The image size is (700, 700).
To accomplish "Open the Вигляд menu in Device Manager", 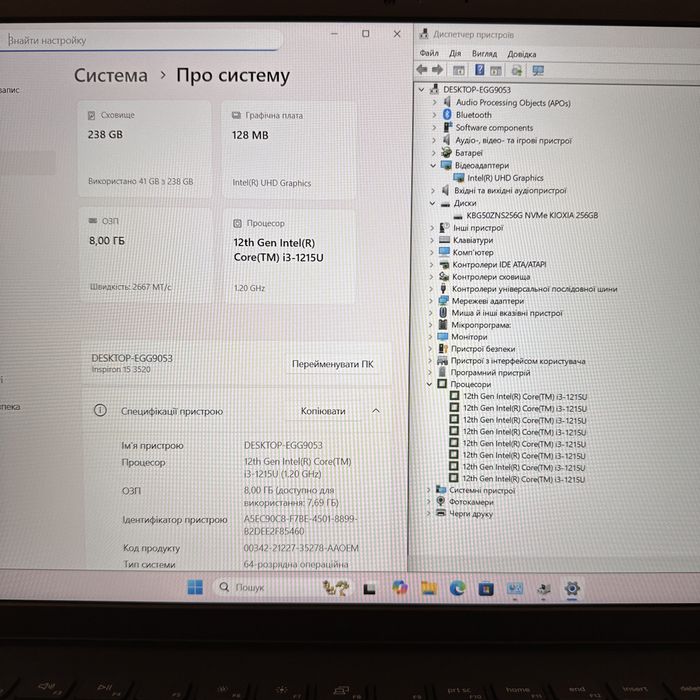I will pos(484,54).
